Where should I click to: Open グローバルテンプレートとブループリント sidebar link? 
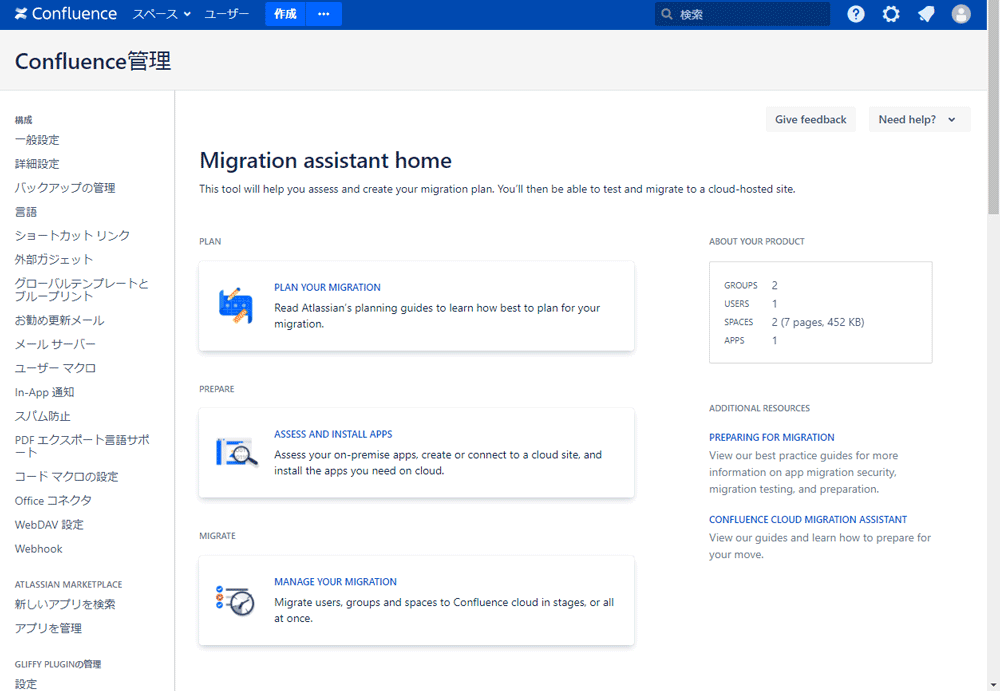point(82,290)
